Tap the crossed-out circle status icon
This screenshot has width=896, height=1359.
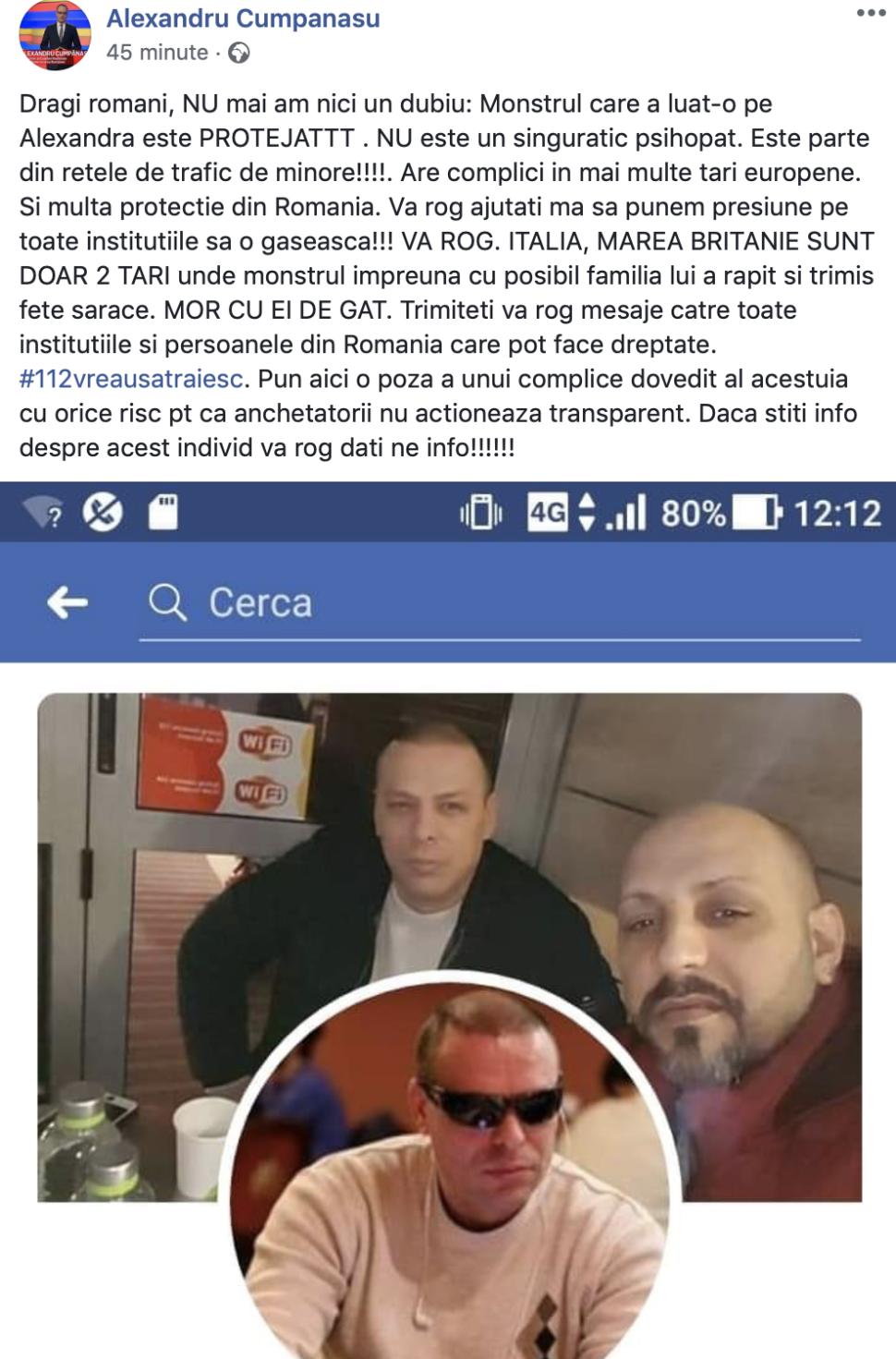tap(103, 512)
